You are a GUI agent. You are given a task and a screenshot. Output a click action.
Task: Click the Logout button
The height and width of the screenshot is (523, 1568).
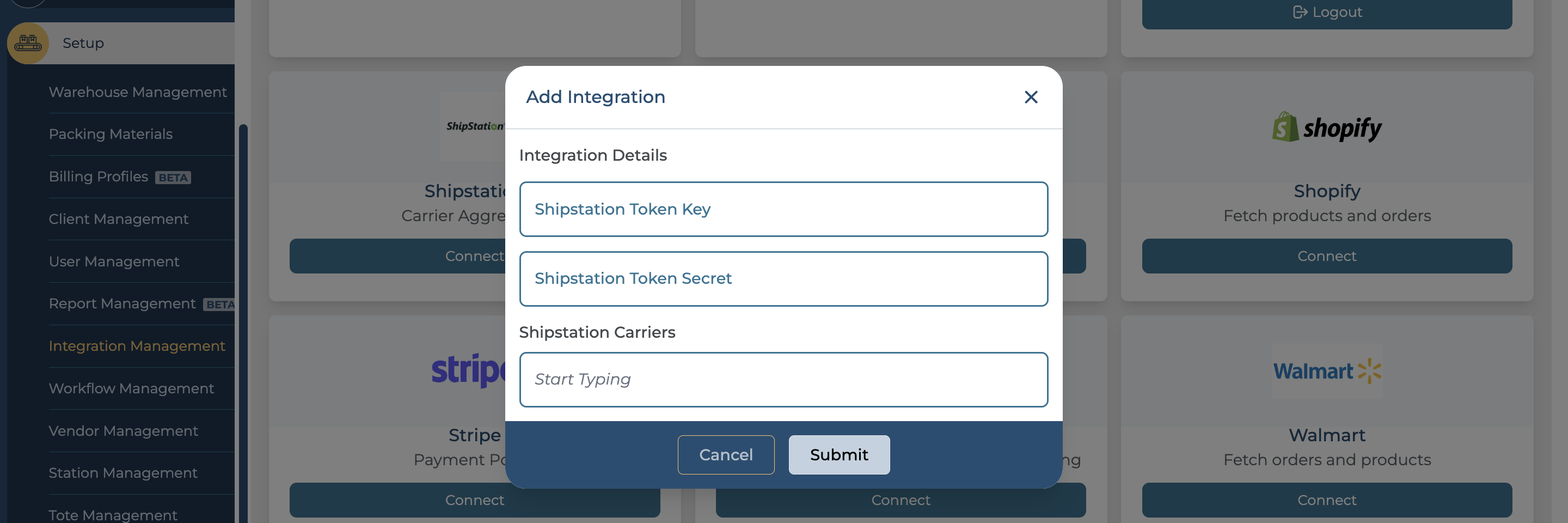coord(1326,13)
